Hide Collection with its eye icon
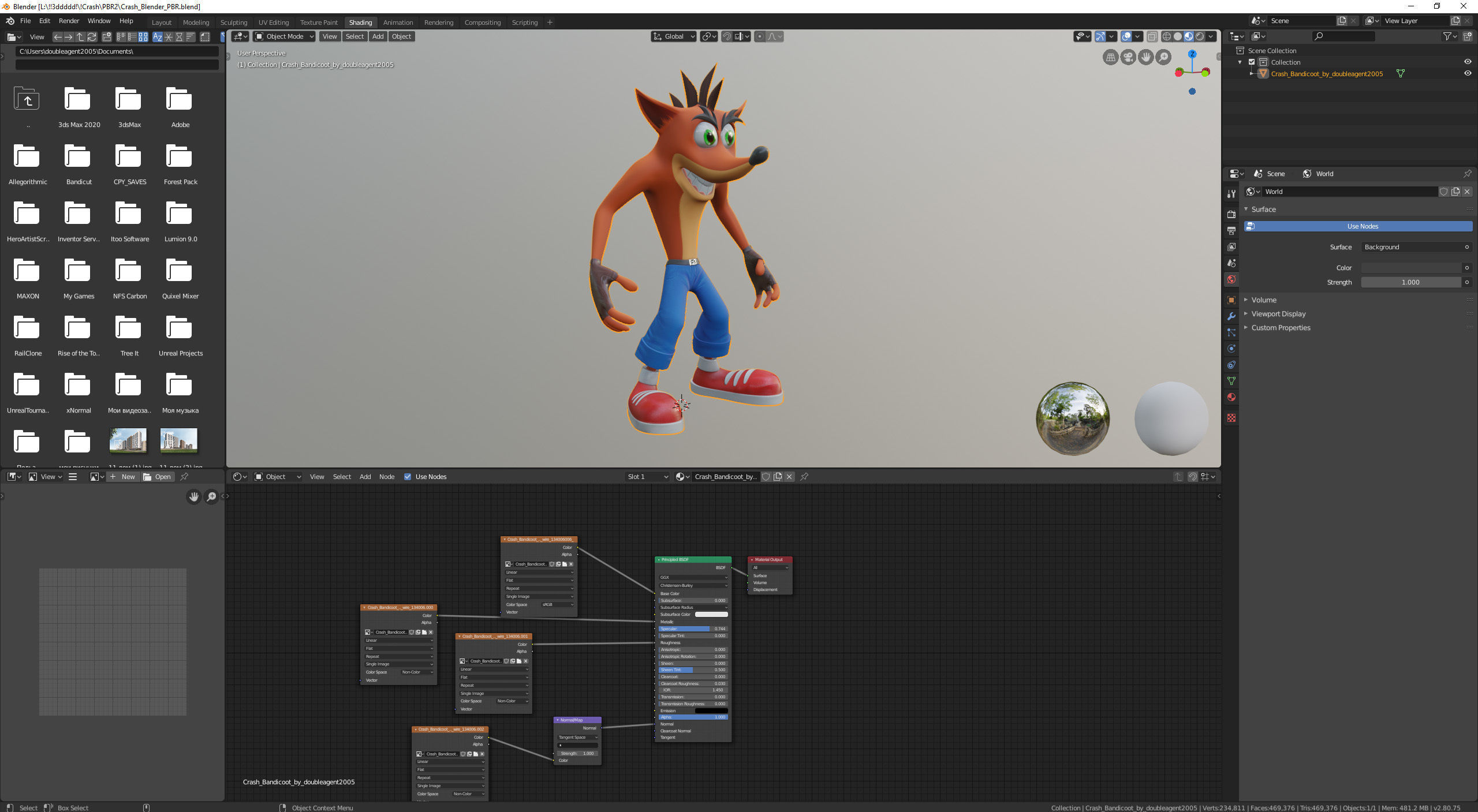Screen dimensions: 1478x812 tap(1467, 62)
